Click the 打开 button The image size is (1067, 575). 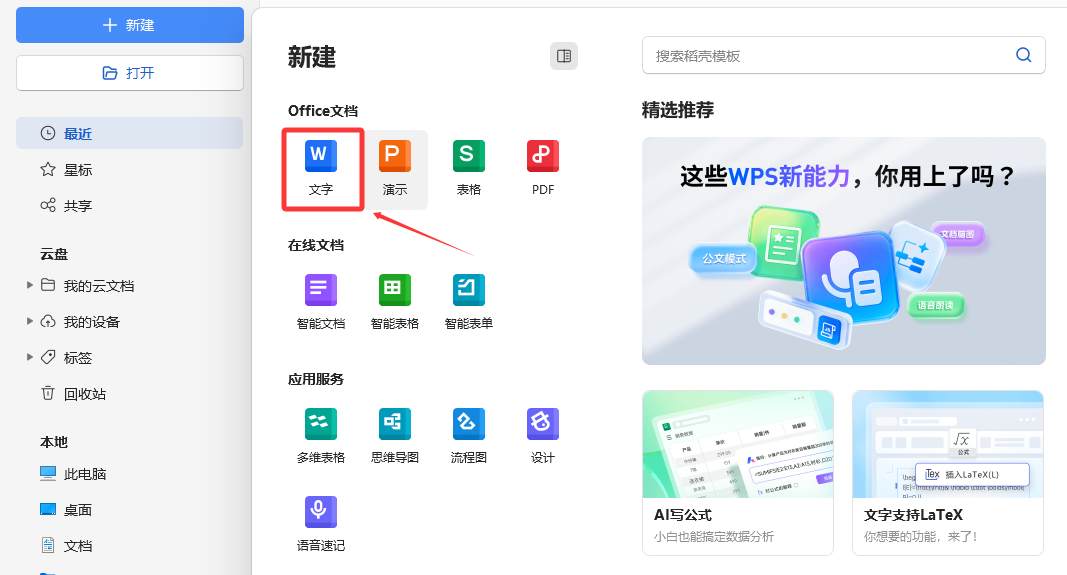coord(130,73)
